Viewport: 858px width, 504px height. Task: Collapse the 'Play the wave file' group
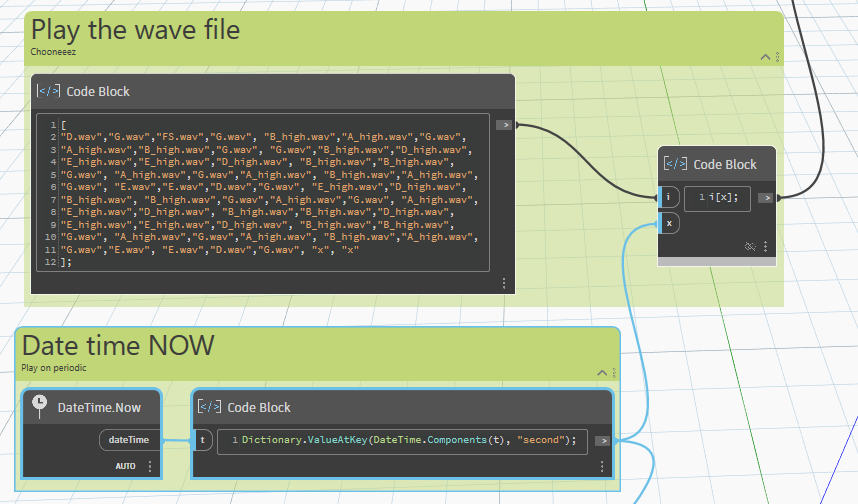pyautogui.click(x=765, y=56)
